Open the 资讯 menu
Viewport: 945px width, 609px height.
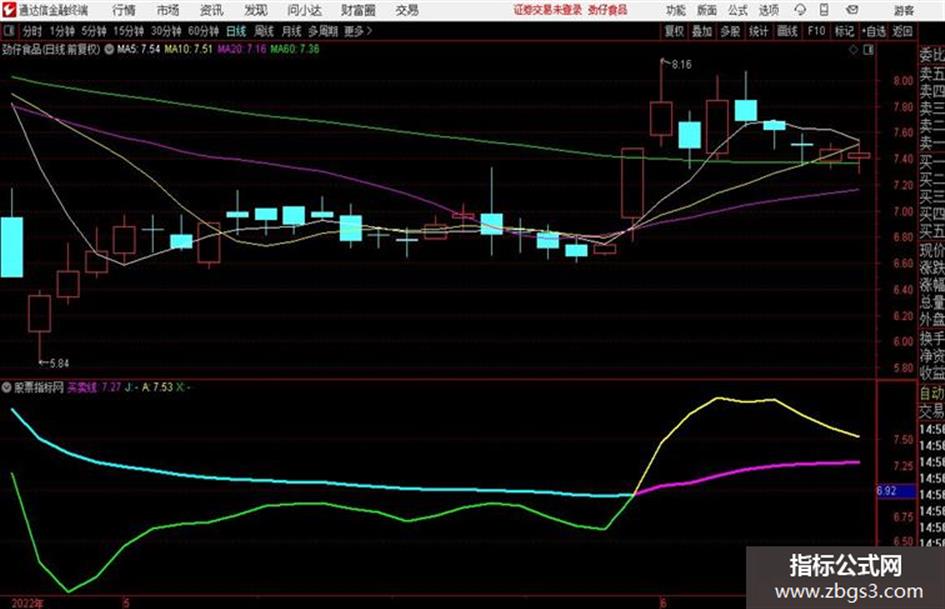click(x=212, y=10)
